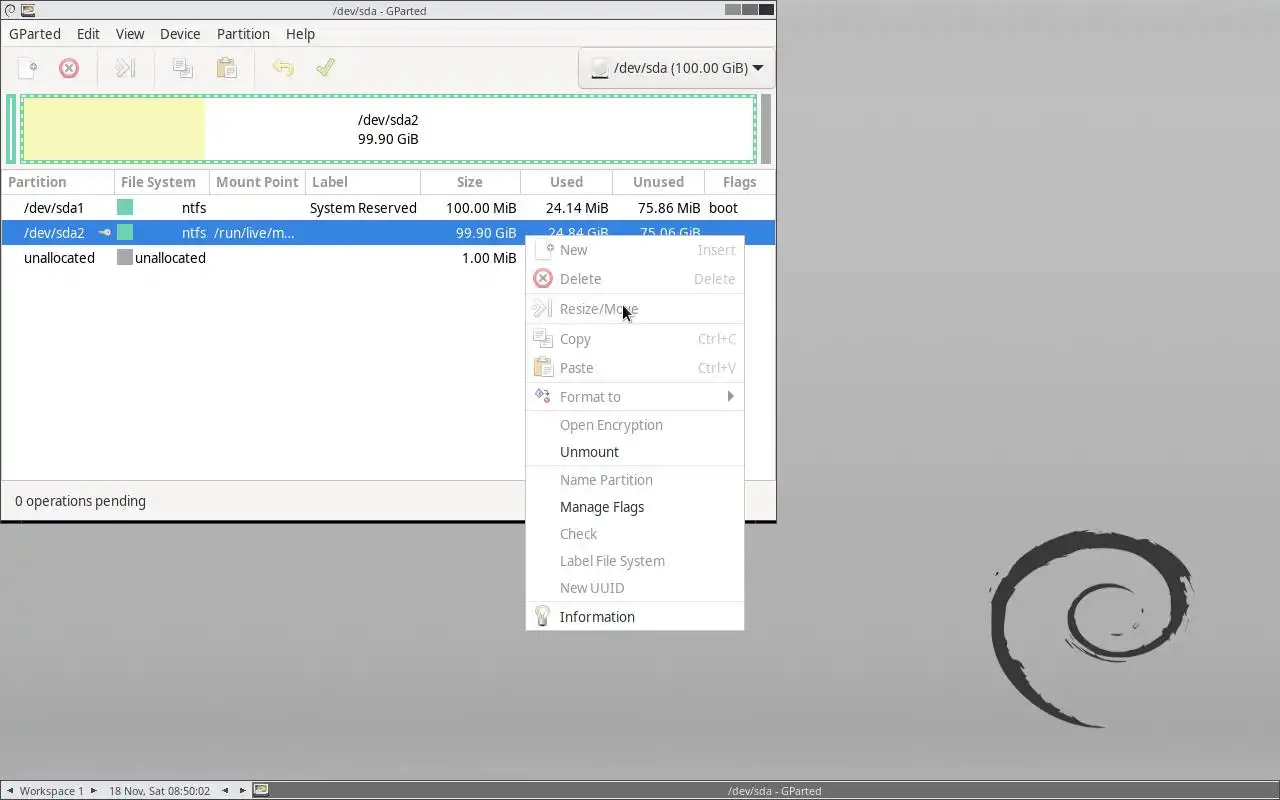Click the green ntfs color square for /dev/sda1
The height and width of the screenshot is (800, 1280).
pos(125,208)
